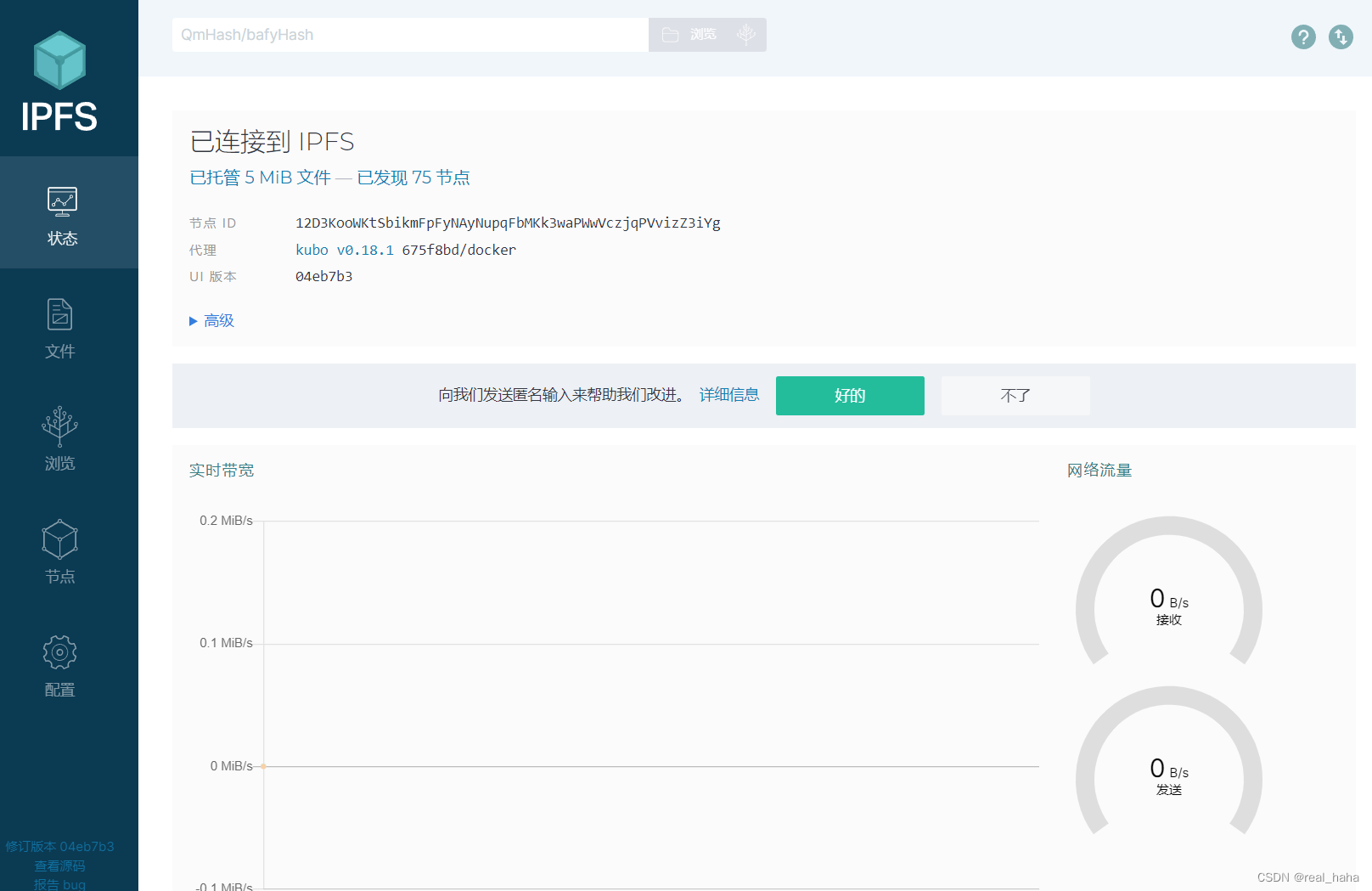The width and height of the screenshot is (1372, 891).
Task: Expand the 高级 (Advanced) section
Action: click(211, 320)
